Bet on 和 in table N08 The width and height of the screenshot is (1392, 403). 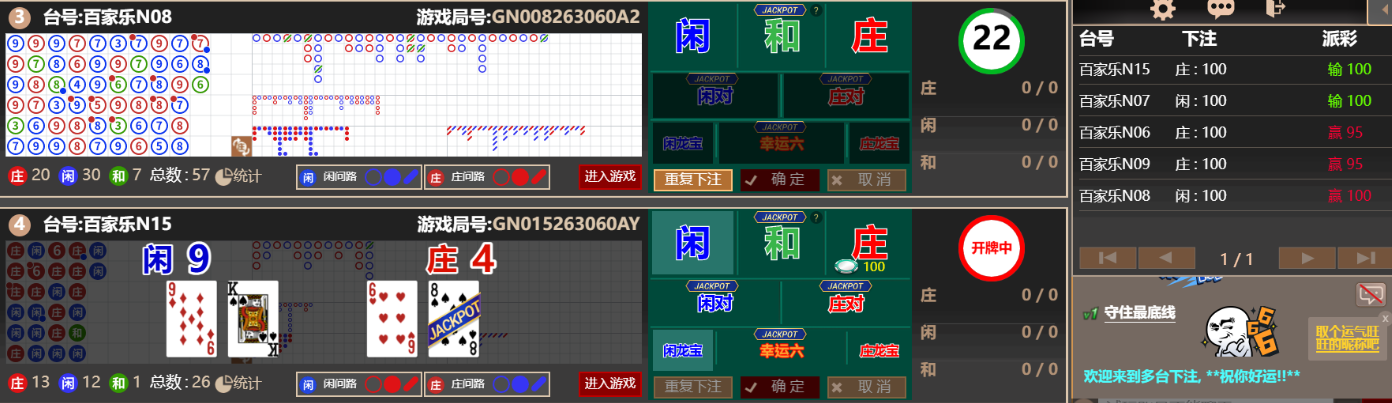(x=781, y=36)
